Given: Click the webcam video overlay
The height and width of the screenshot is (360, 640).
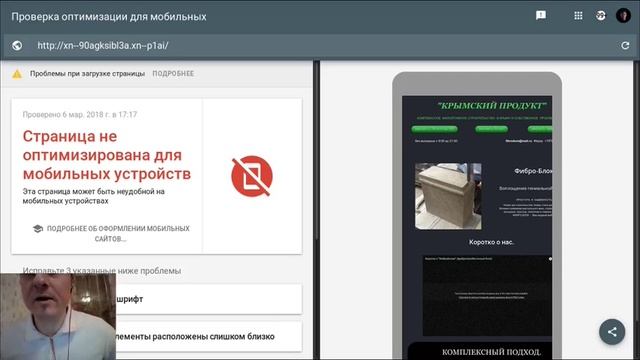Looking at the screenshot, I should (58, 317).
